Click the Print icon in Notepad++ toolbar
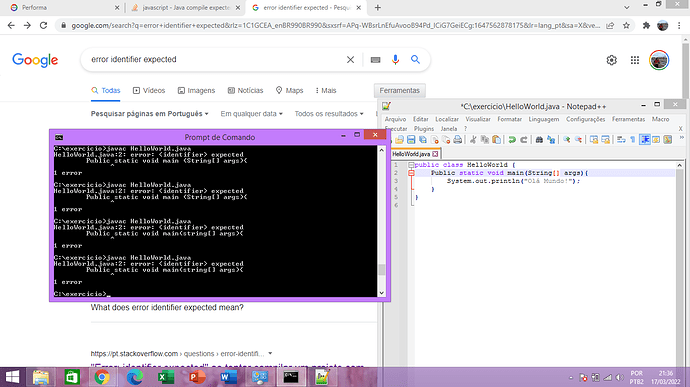 (x=458, y=140)
